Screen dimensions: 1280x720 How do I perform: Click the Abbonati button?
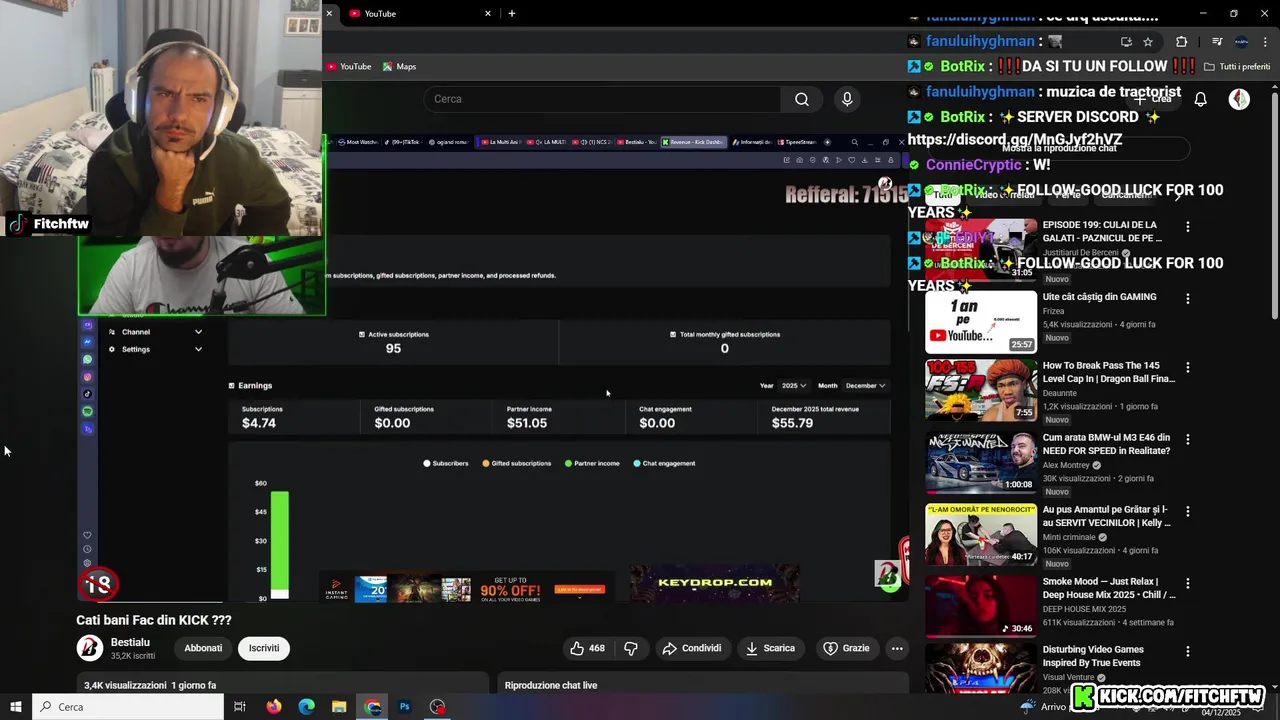click(203, 648)
